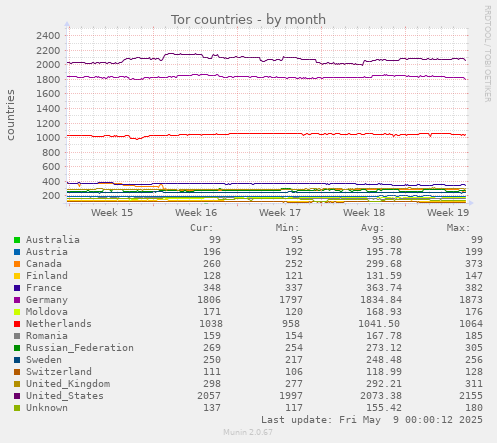The width and height of the screenshot is (497, 443).
Task: Click the Week 19 axis label
Action: 448,213
